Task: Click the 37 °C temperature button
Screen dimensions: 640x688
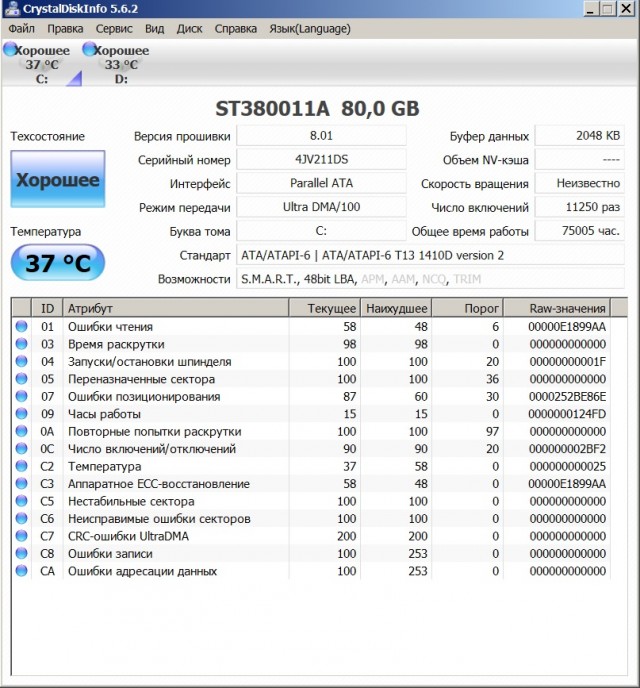Action: click(57, 264)
